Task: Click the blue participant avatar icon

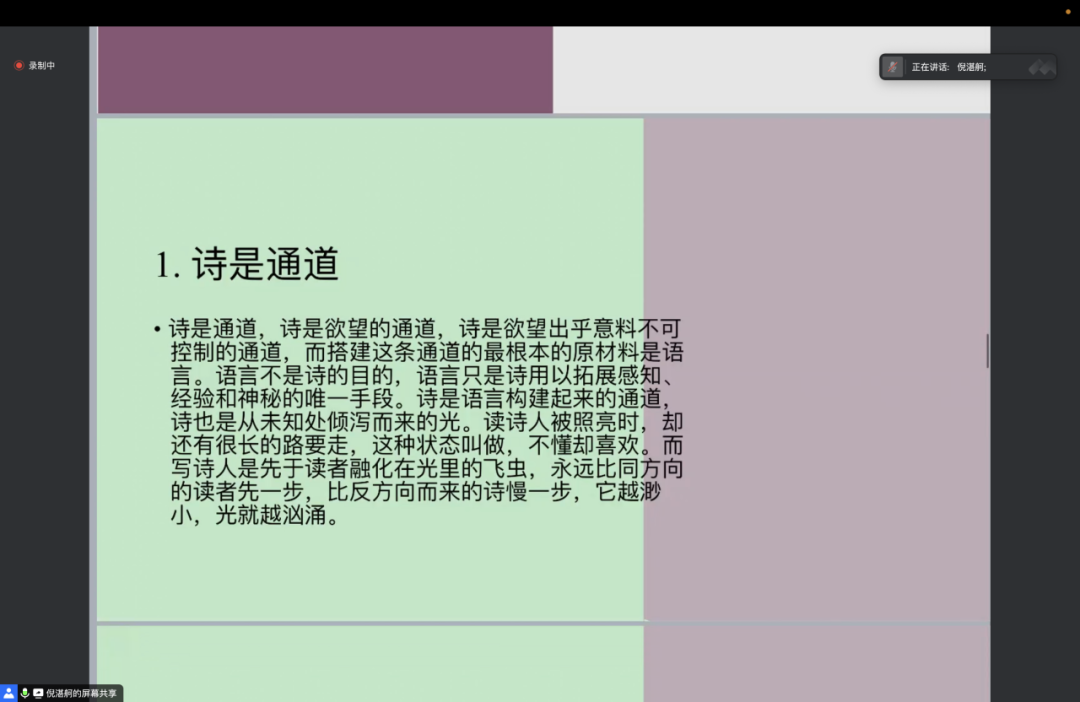Action: (x=9, y=693)
